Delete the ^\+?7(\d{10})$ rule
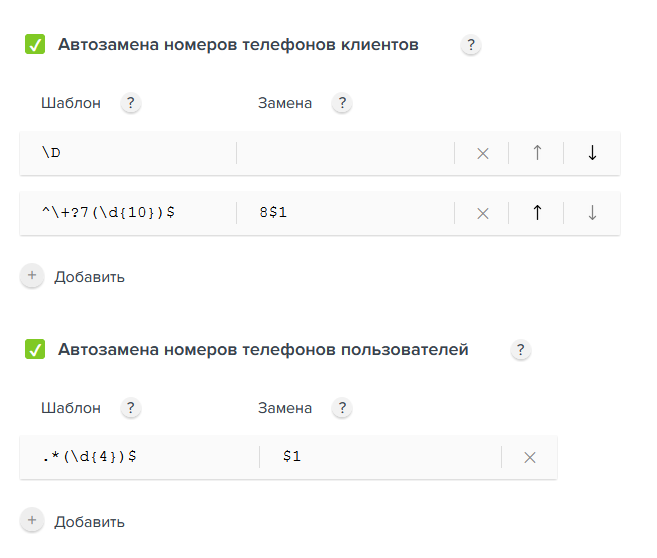This screenshot has height=558, width=657. 483,213
